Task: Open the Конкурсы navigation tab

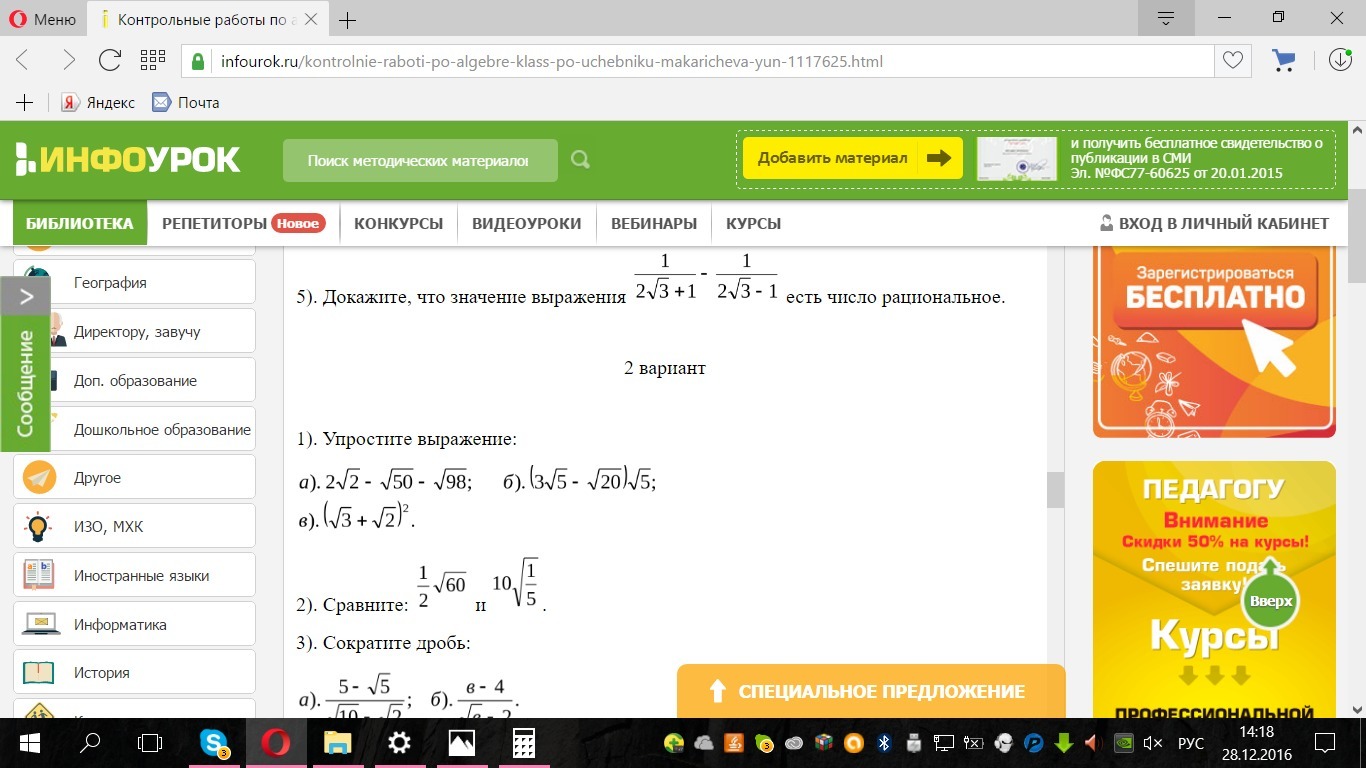Action: 398,223
